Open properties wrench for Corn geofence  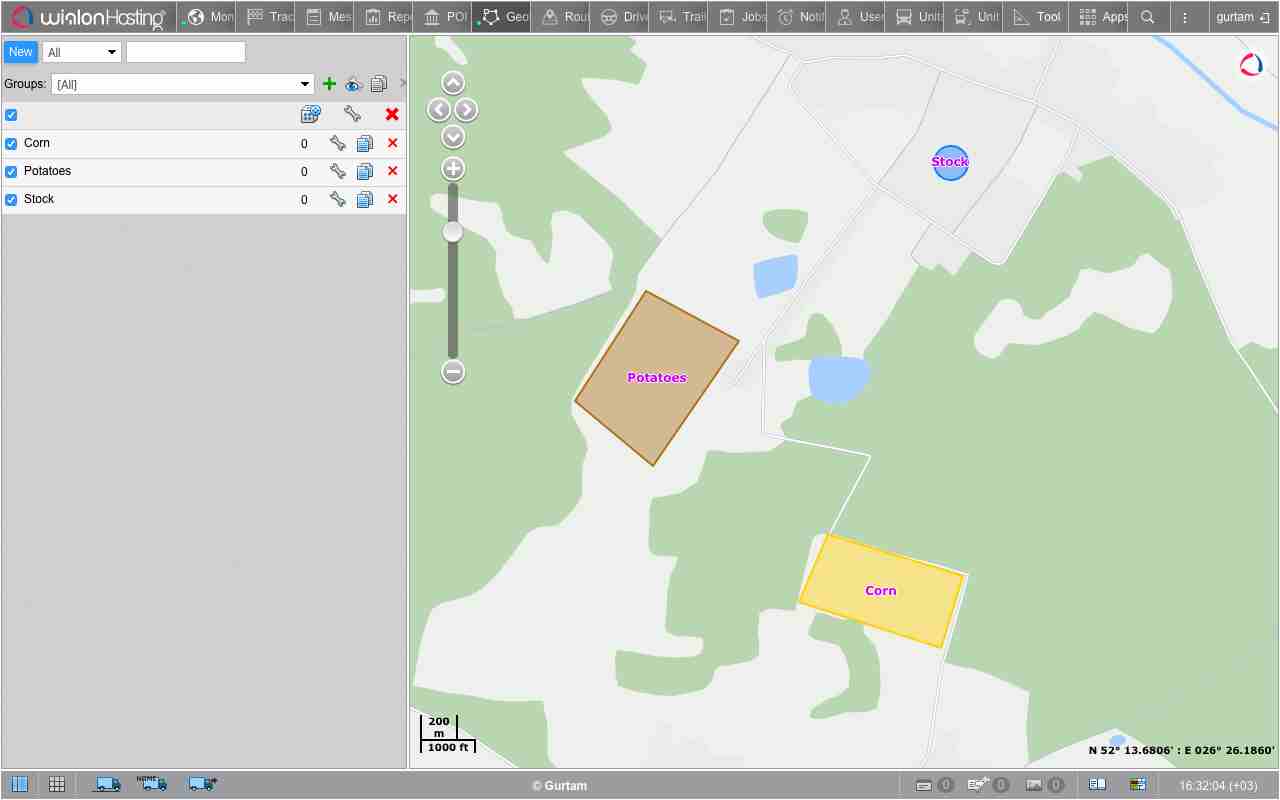338,143
